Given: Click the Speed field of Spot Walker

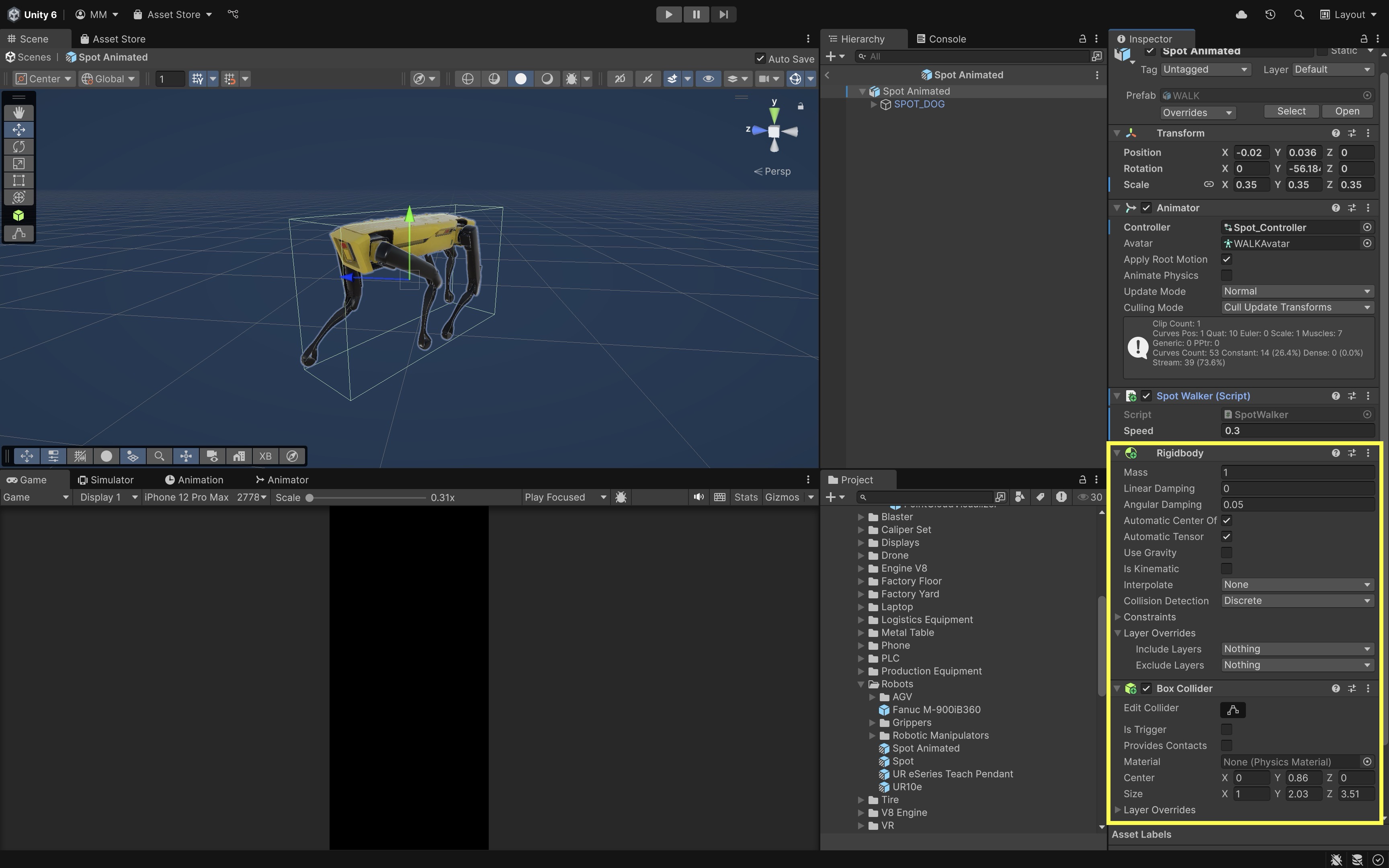Looking at the screenshot, I should point(1296,430).
